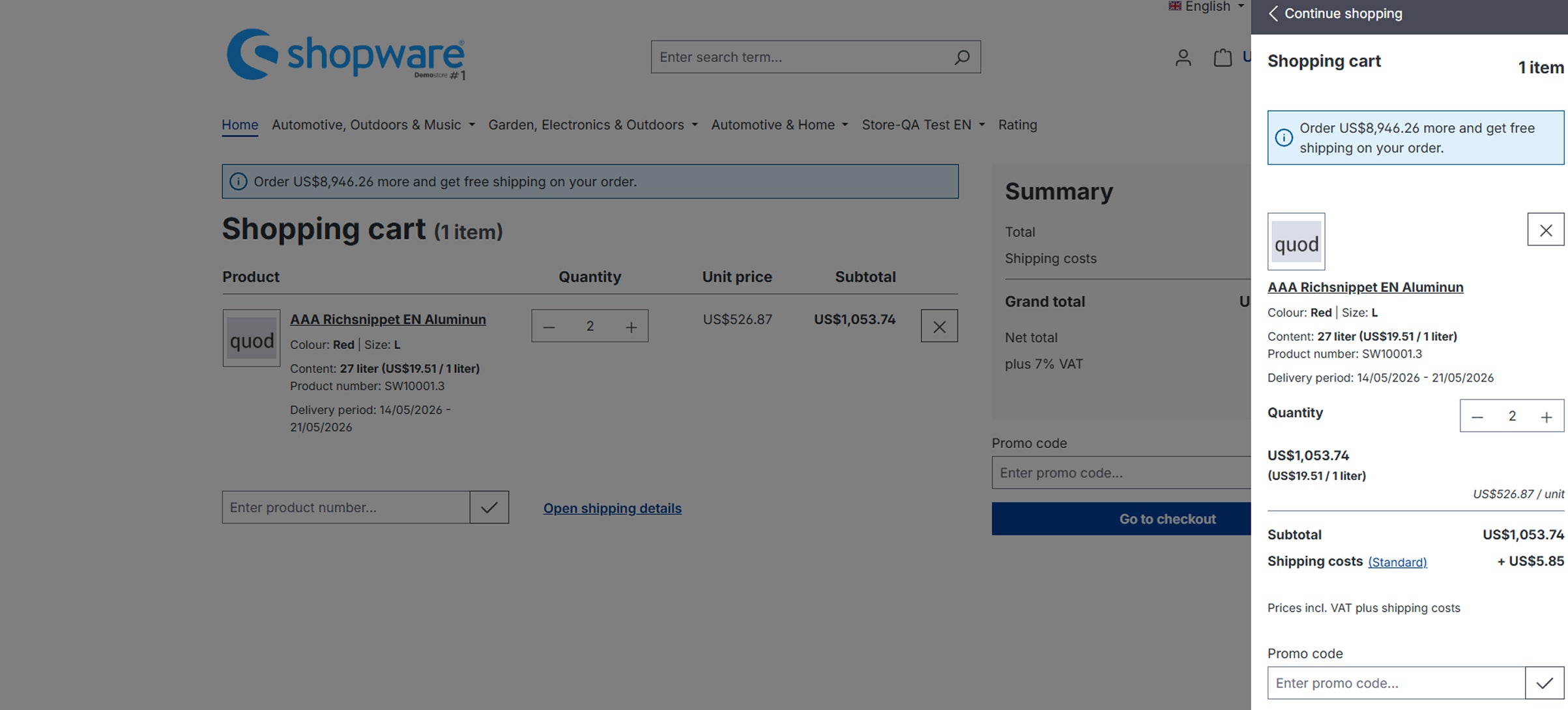The width and height of the screenshot is (1568, 710).
Task: Focus offcanvas promo code input field
Action: (1396, 683)
